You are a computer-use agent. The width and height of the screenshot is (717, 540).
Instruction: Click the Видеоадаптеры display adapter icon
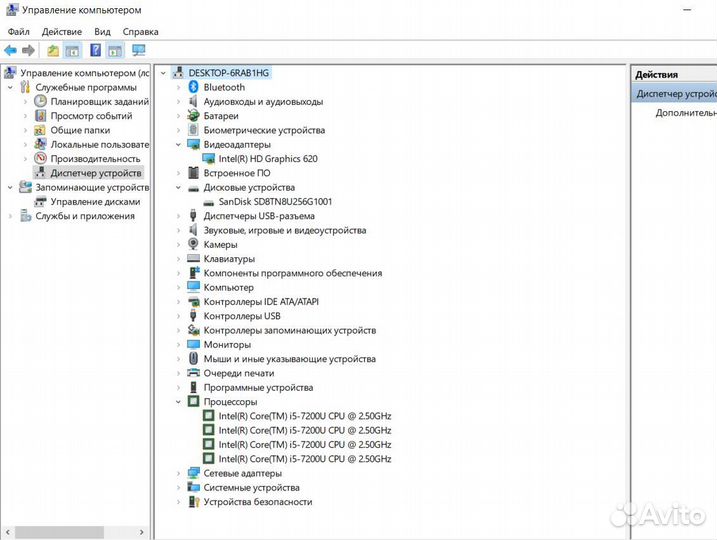click(193, 144)
